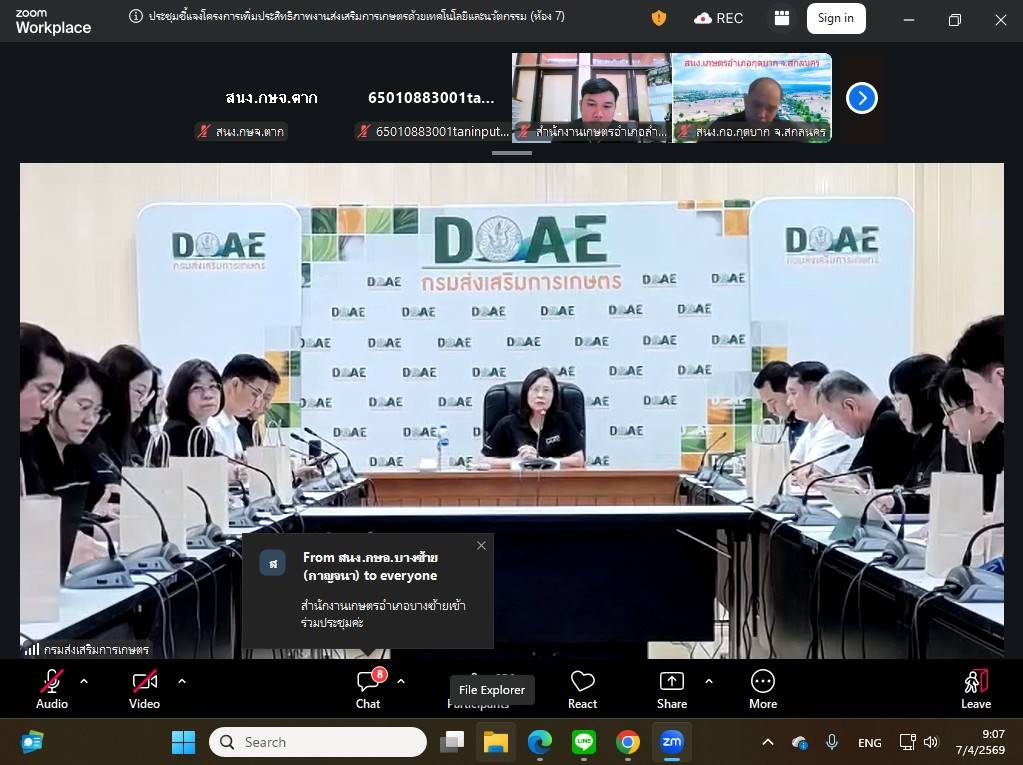The width and height of the screenshot is (1023, 765).
Task: Open the More options menu
Action: point(763,688)
